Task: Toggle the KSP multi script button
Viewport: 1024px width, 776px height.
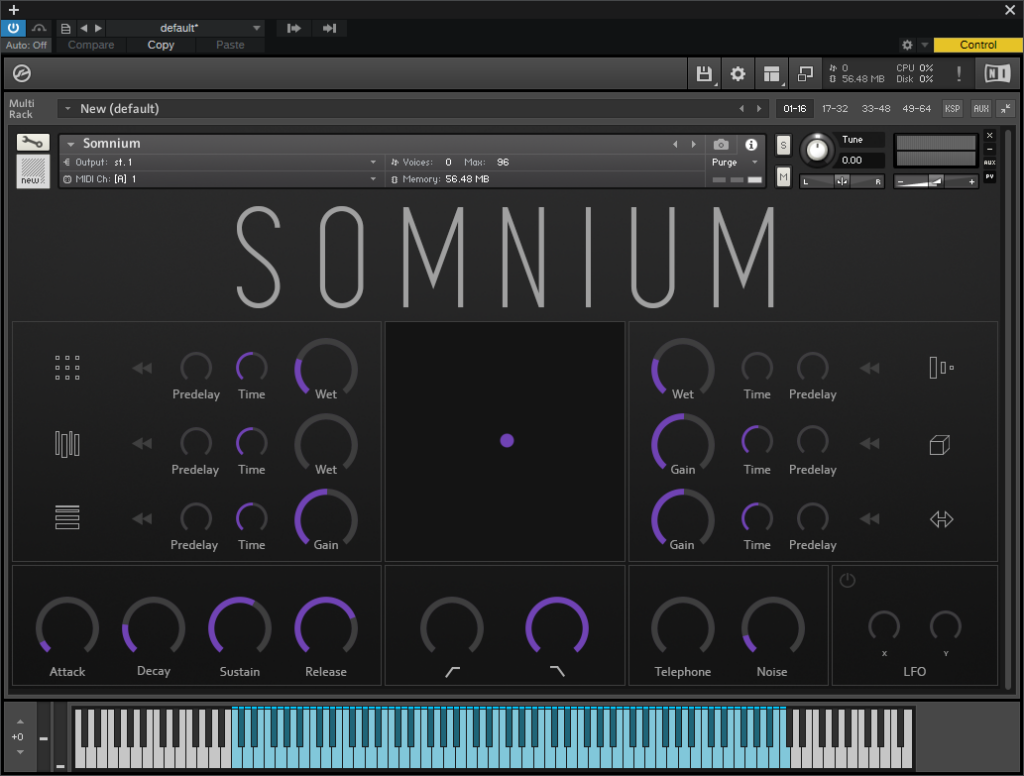Action: pyautogui.click(x=952, y=108)
